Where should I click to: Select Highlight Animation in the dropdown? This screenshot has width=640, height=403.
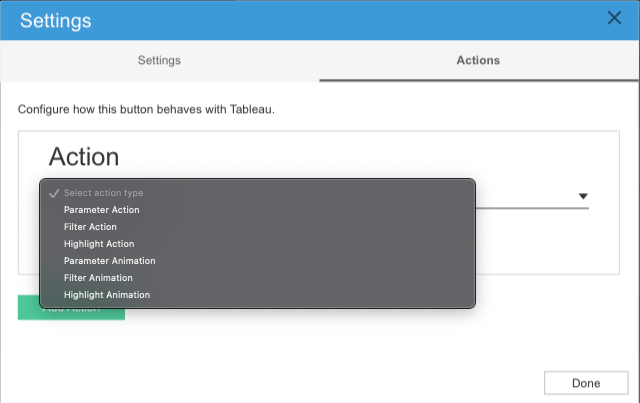click(106, 295)
